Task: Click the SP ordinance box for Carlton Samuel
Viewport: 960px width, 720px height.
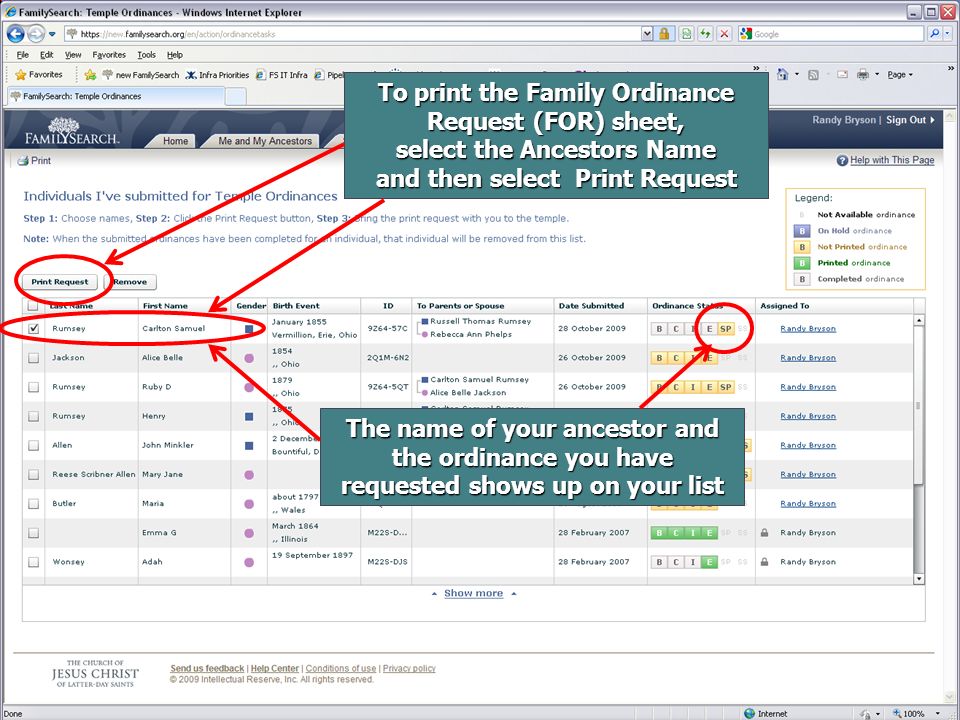Action: pos(726,329)
